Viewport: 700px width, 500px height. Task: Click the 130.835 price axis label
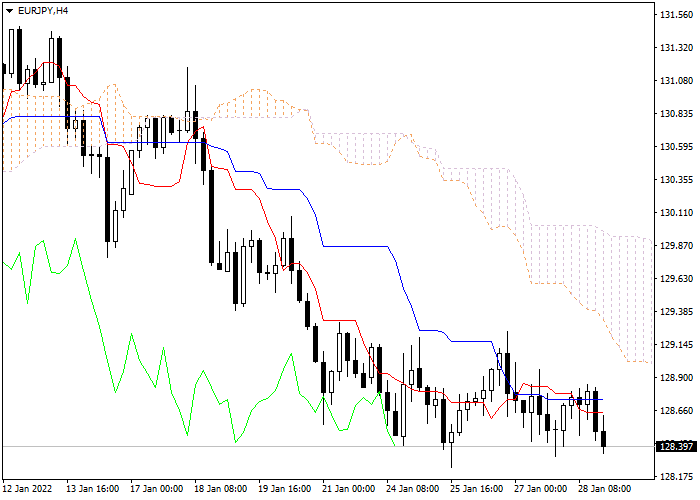[x=676, y=114]
